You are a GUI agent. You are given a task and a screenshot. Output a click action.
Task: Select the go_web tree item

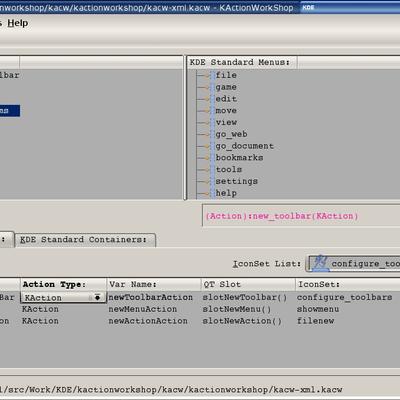click(231, 134)
